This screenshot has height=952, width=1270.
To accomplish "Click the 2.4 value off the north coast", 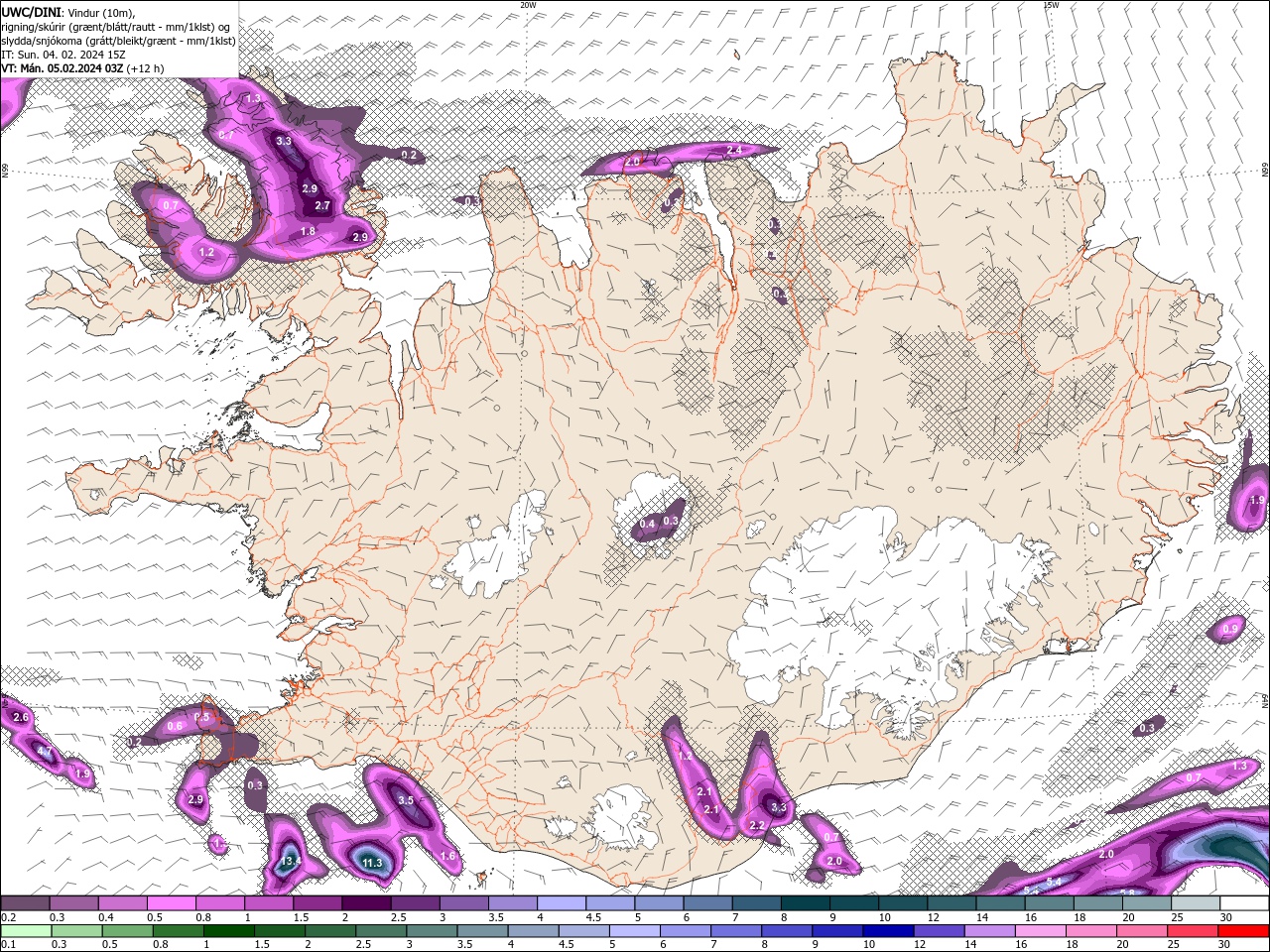I will 735,150.
